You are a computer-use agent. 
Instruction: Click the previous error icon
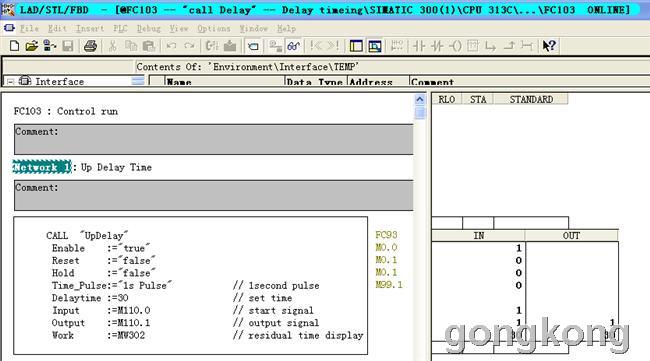tap(315, 46)
